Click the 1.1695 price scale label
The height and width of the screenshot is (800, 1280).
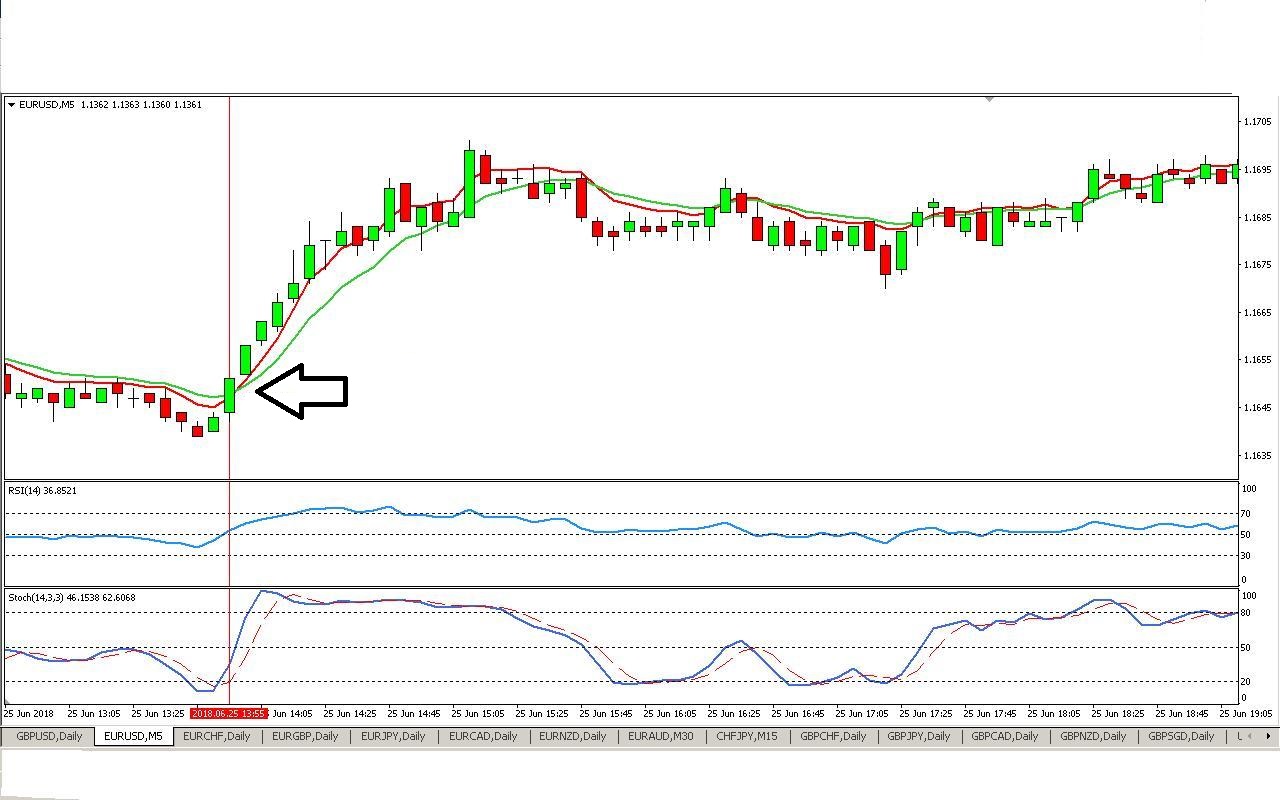[1256, 170]
